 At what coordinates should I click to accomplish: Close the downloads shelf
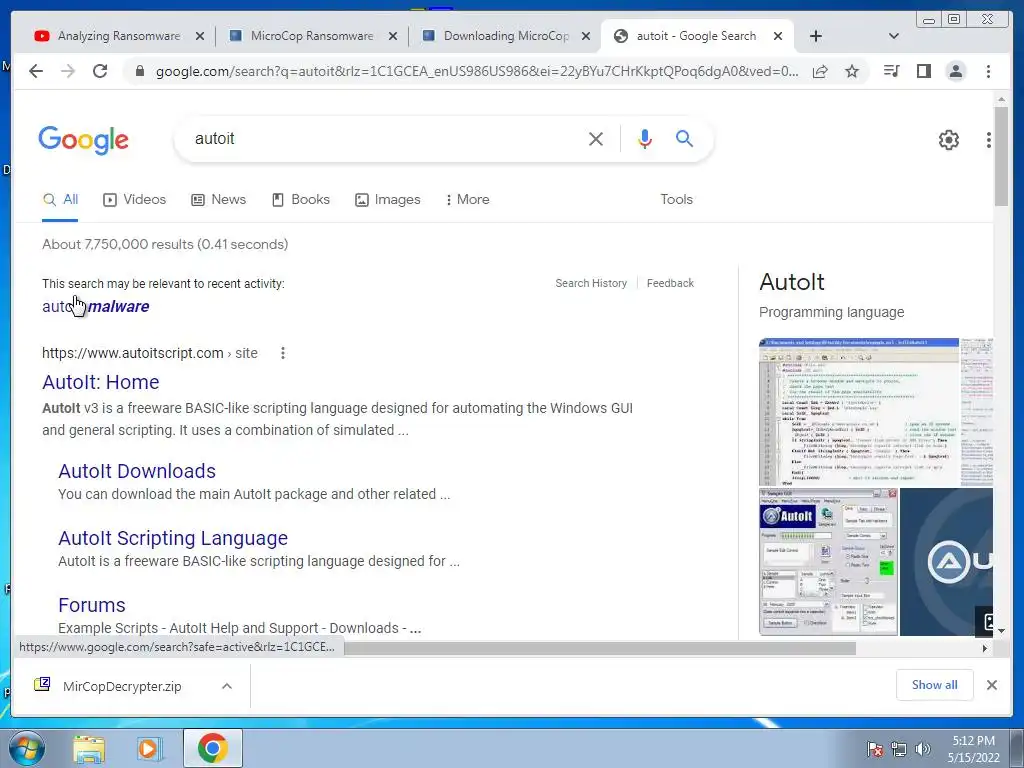tap(991, 685)
